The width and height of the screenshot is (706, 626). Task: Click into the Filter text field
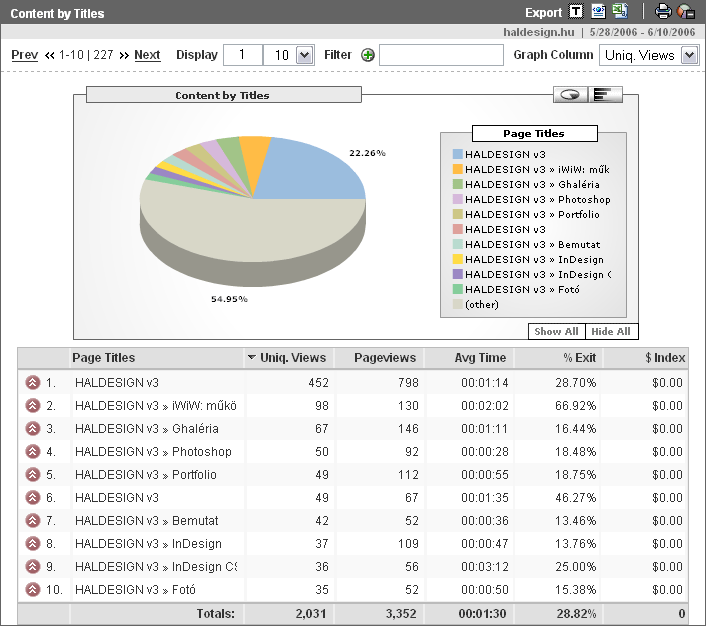click(x=441, y=55)
